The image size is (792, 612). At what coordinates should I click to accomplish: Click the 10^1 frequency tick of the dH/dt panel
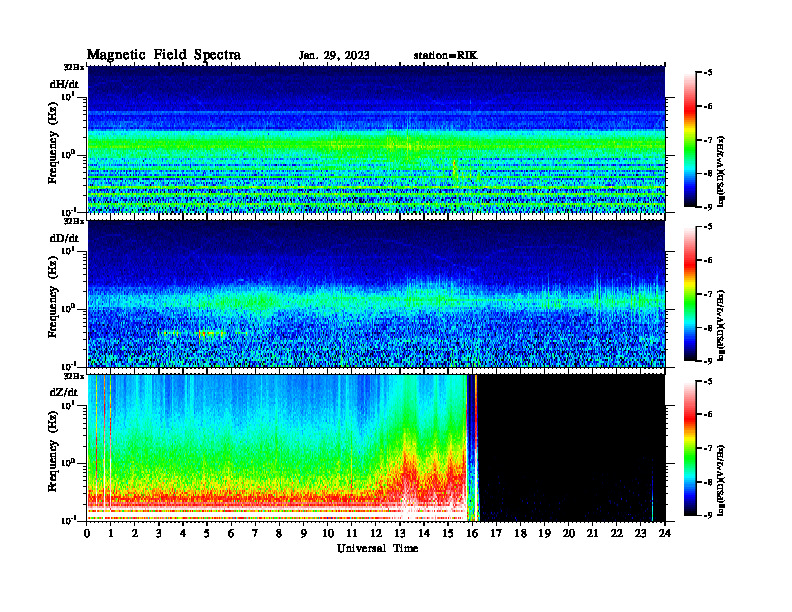pyautogui.click(x=68, y=97)
